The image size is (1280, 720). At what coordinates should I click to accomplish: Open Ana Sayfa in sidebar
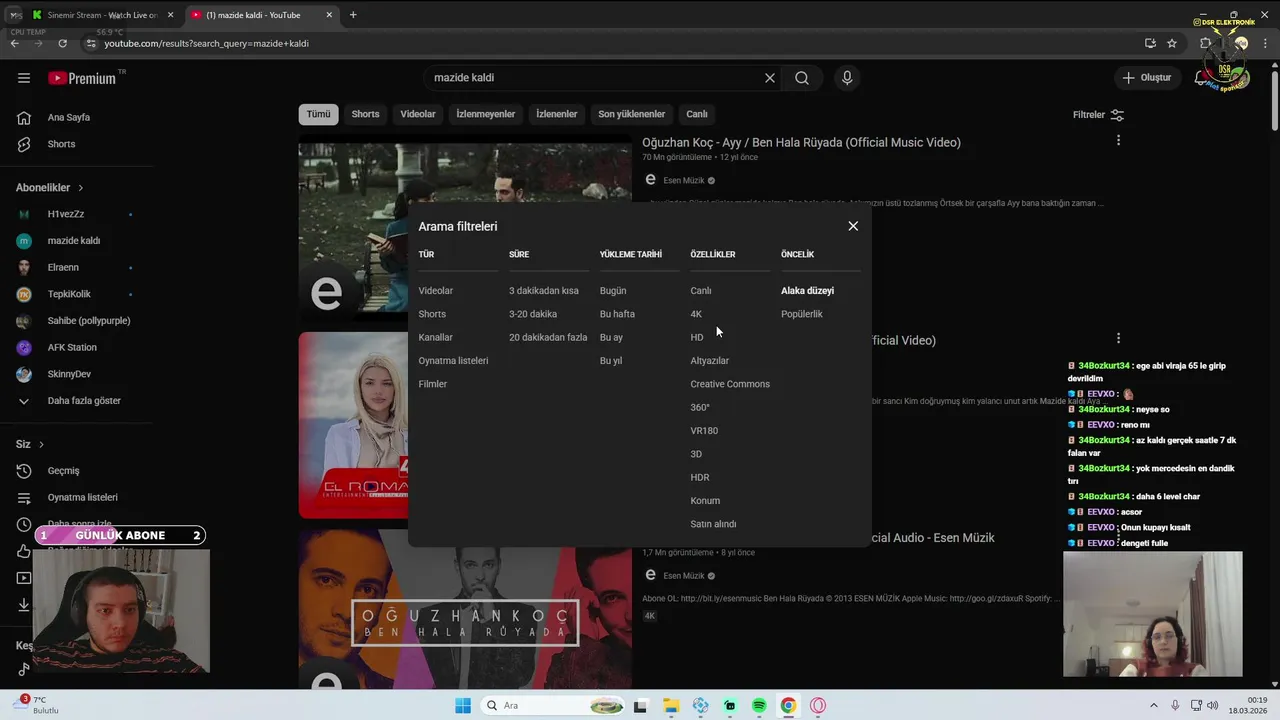click(69, 117)
